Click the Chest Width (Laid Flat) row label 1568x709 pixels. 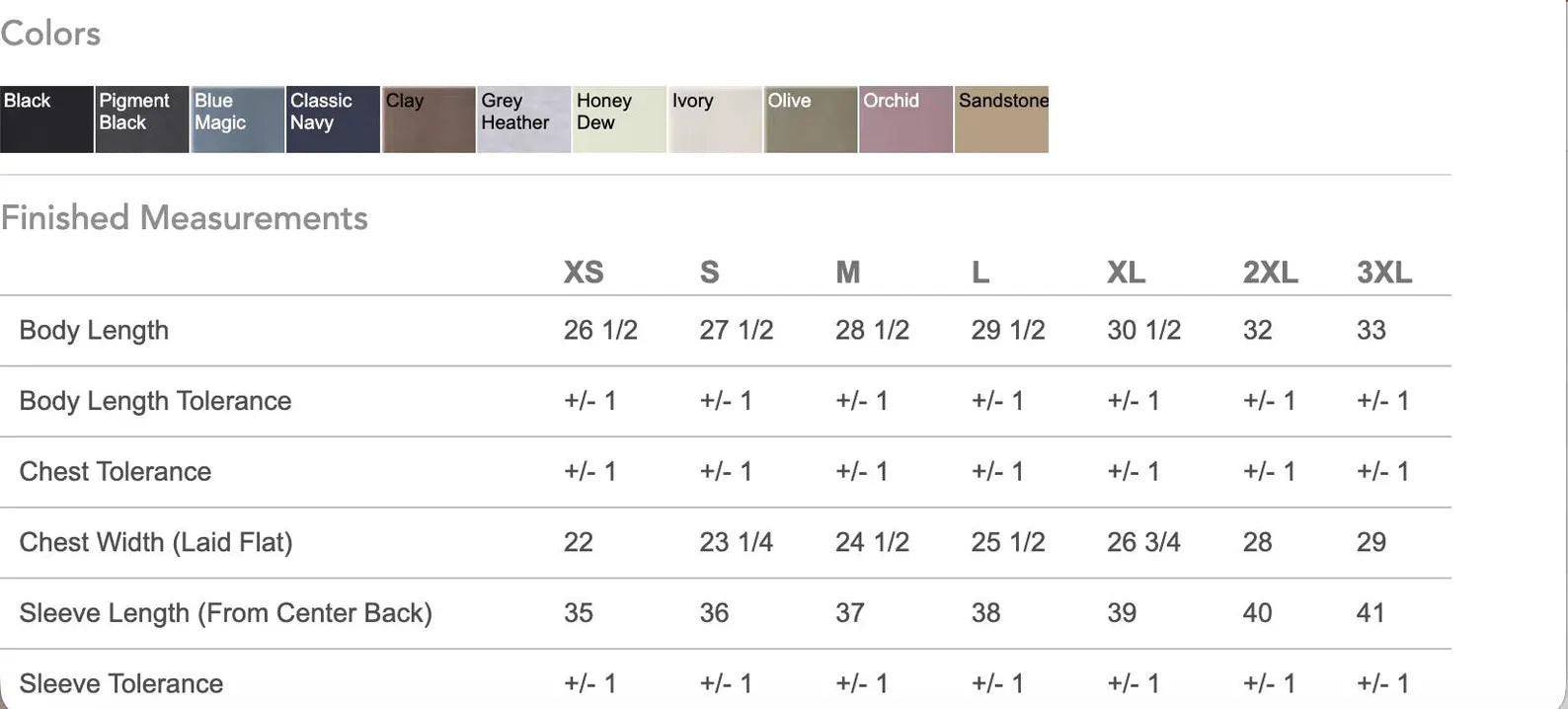[156, 542]
